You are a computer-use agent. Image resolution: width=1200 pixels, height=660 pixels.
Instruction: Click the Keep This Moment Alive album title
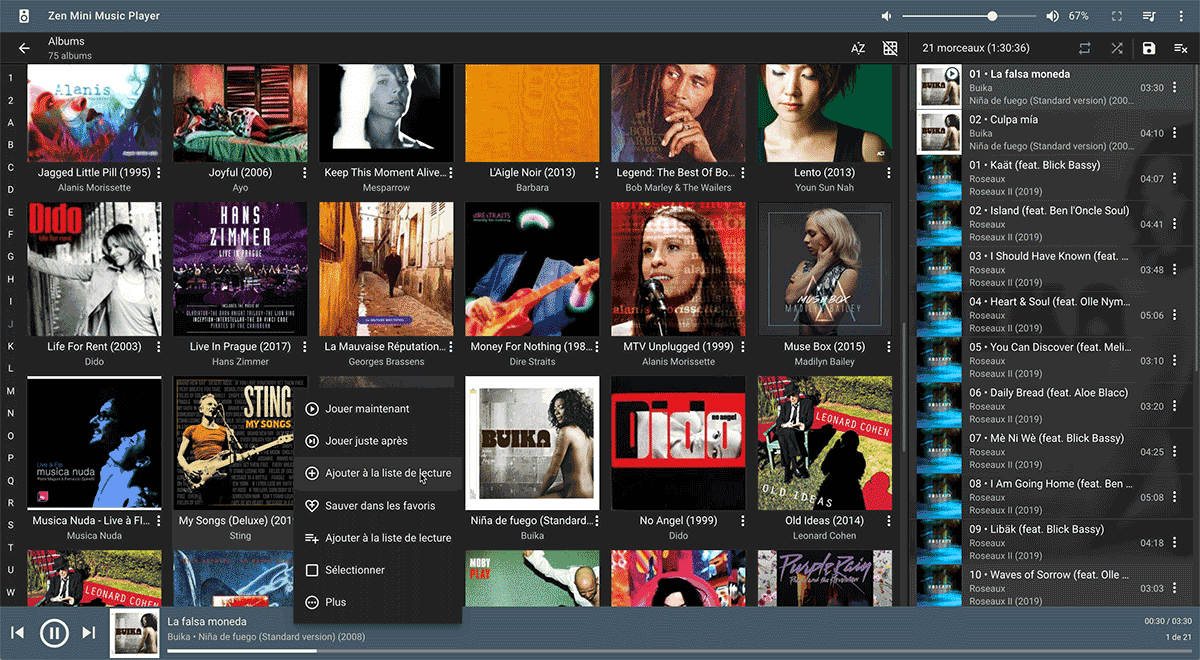385,173
